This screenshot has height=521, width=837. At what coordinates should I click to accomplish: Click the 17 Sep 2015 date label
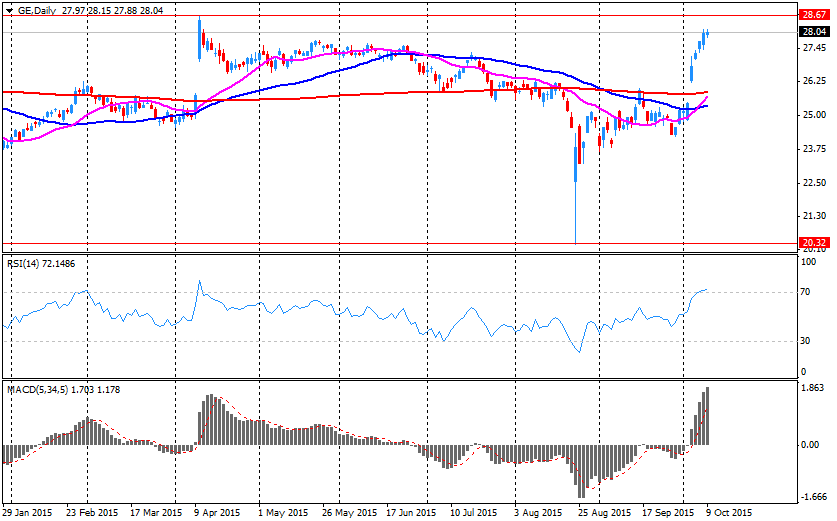tap(668, 512)
